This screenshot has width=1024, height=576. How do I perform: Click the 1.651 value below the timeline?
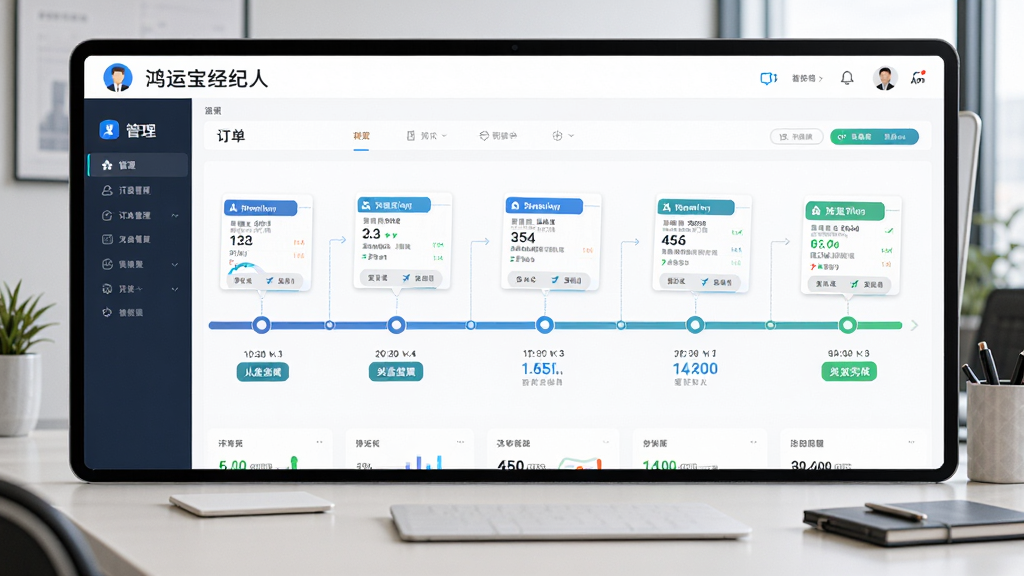542,369
